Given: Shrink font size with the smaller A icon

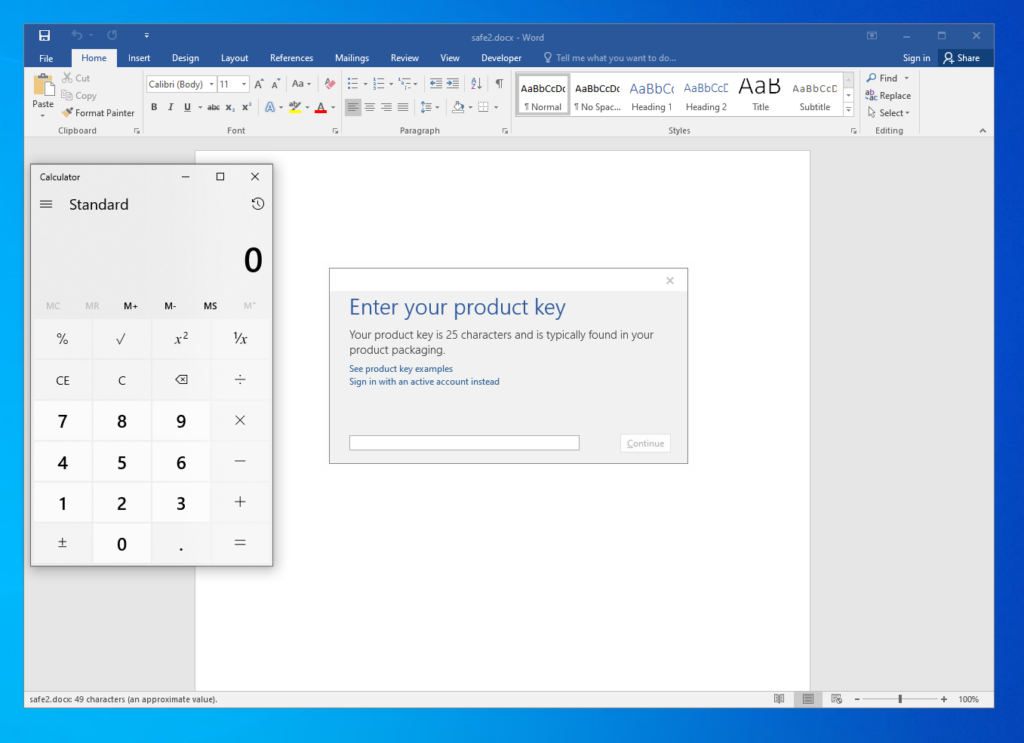Looking at the screenshot, I should tap(276, 84).
